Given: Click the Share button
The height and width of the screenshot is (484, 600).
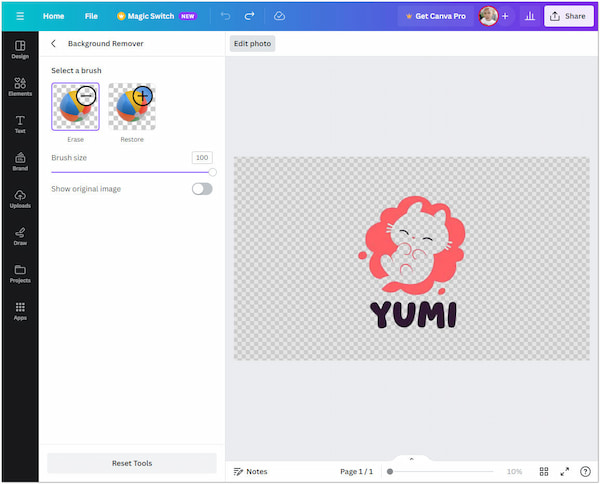Looking at the screenshot, I should (568, 16).
